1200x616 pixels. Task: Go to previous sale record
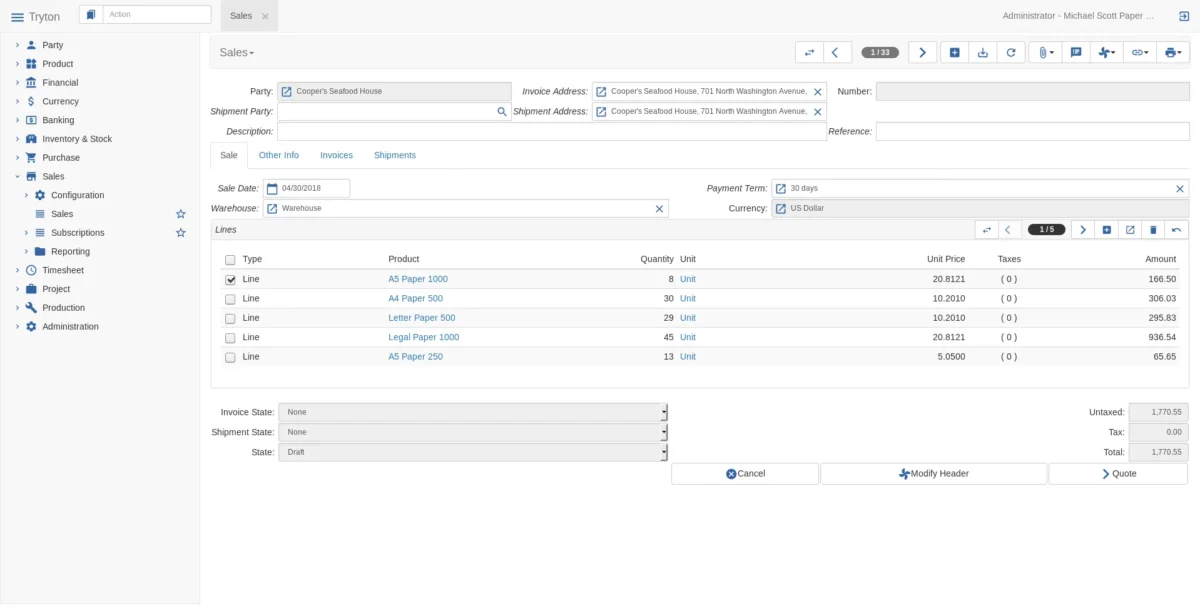837,52
